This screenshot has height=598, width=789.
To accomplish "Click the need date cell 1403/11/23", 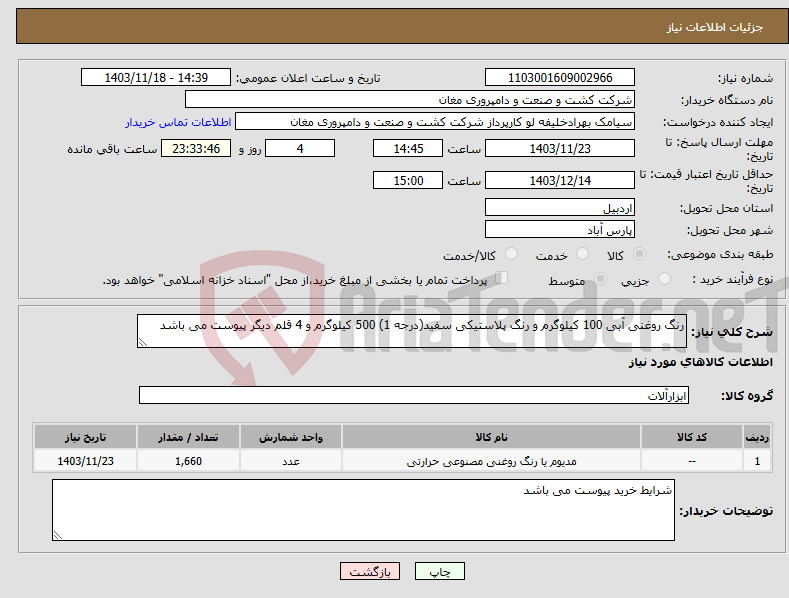I will [x=86, y=461].
